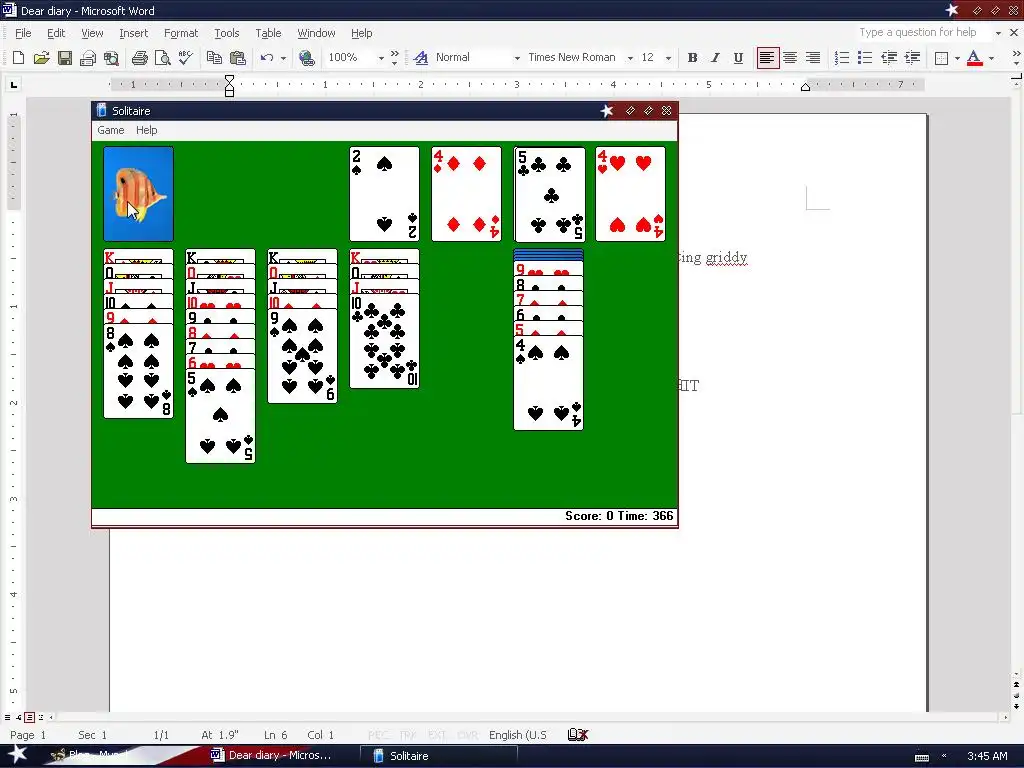
Task: Save the document with the floppy icon
Action: 65,57
